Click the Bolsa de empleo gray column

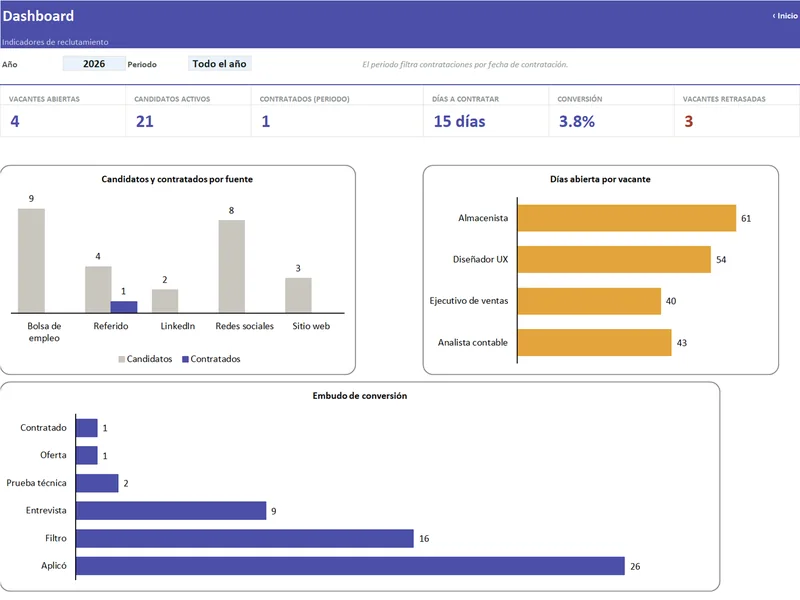coord(31,260)
